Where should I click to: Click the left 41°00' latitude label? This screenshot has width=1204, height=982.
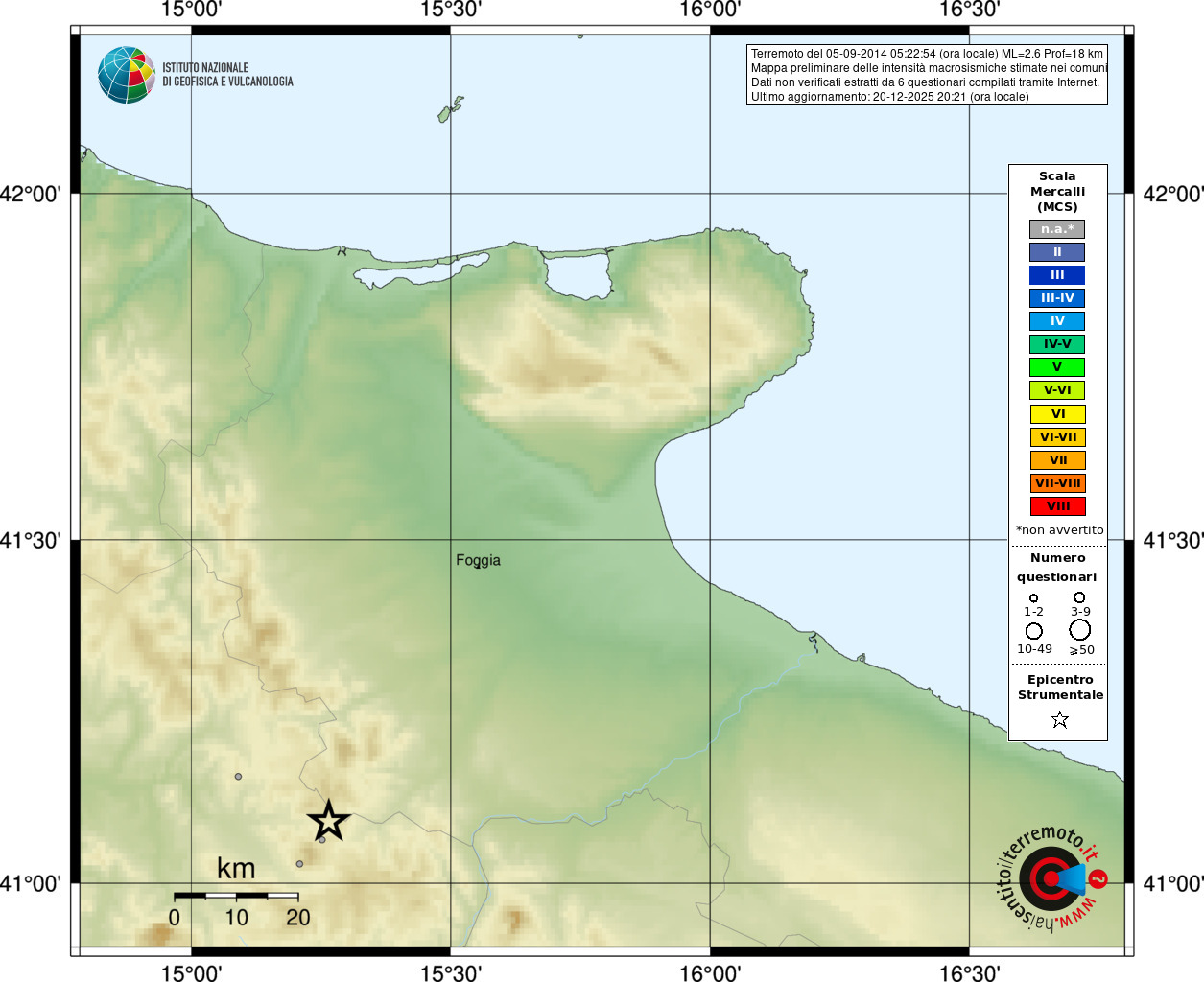31,884
